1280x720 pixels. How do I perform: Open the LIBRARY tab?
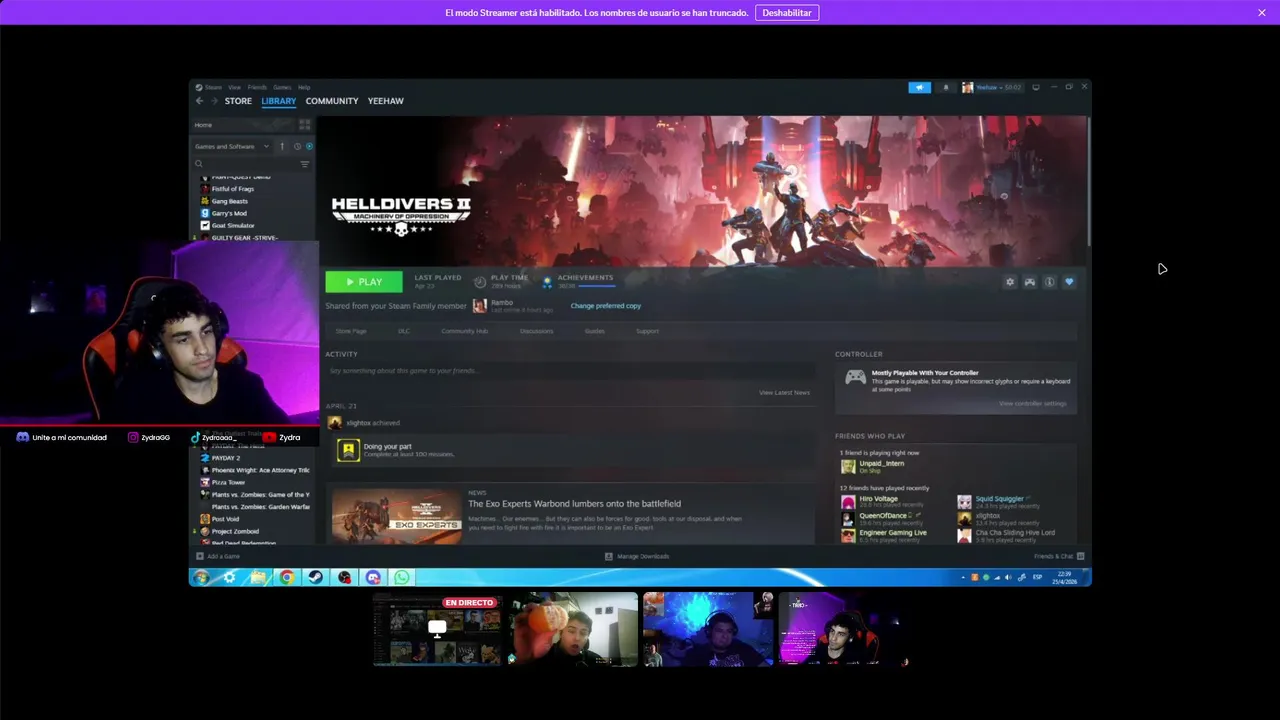(278, 101)
